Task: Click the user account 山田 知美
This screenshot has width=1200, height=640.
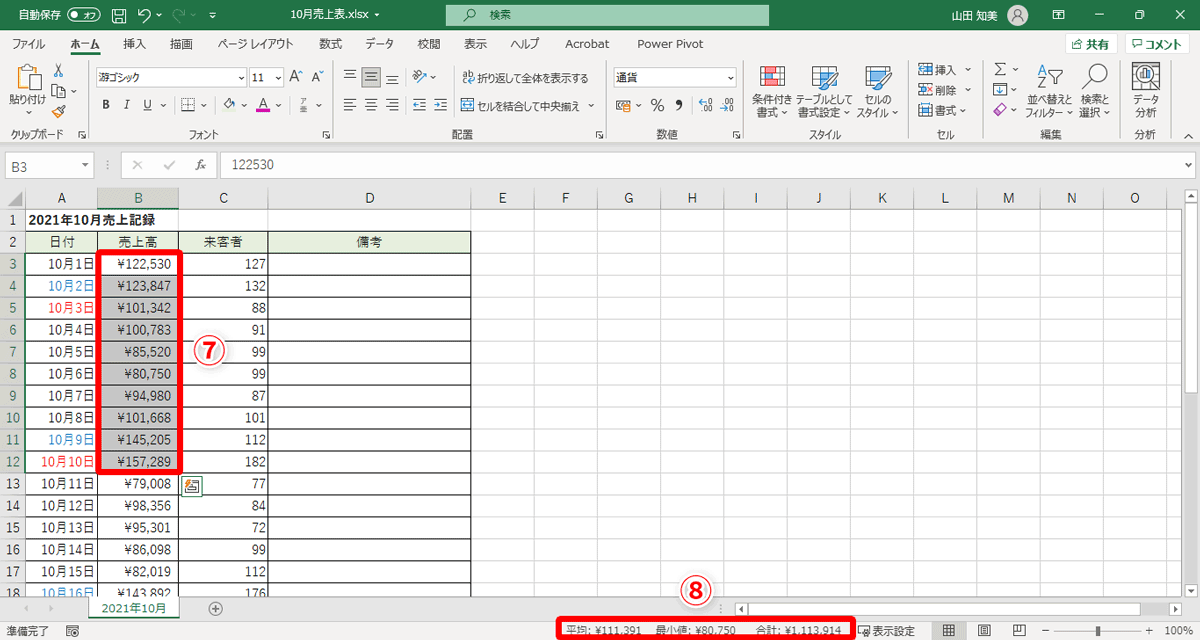Action: tap(990, 15)
